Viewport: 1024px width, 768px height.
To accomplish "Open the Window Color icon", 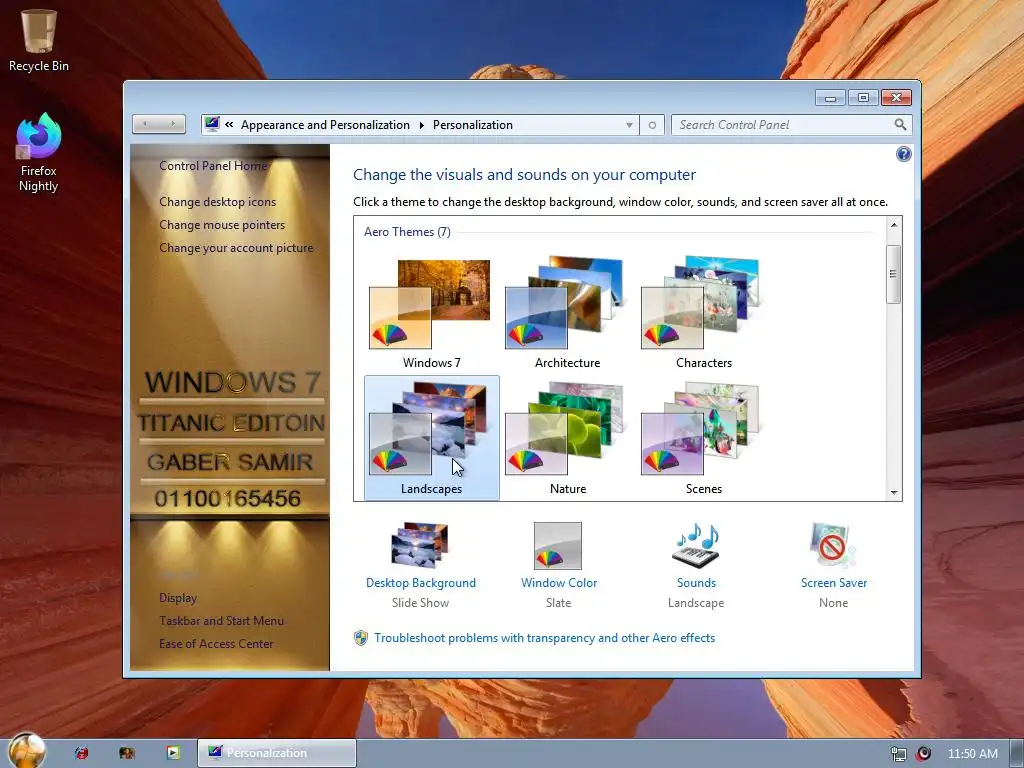I will click(x=558, y=546).
